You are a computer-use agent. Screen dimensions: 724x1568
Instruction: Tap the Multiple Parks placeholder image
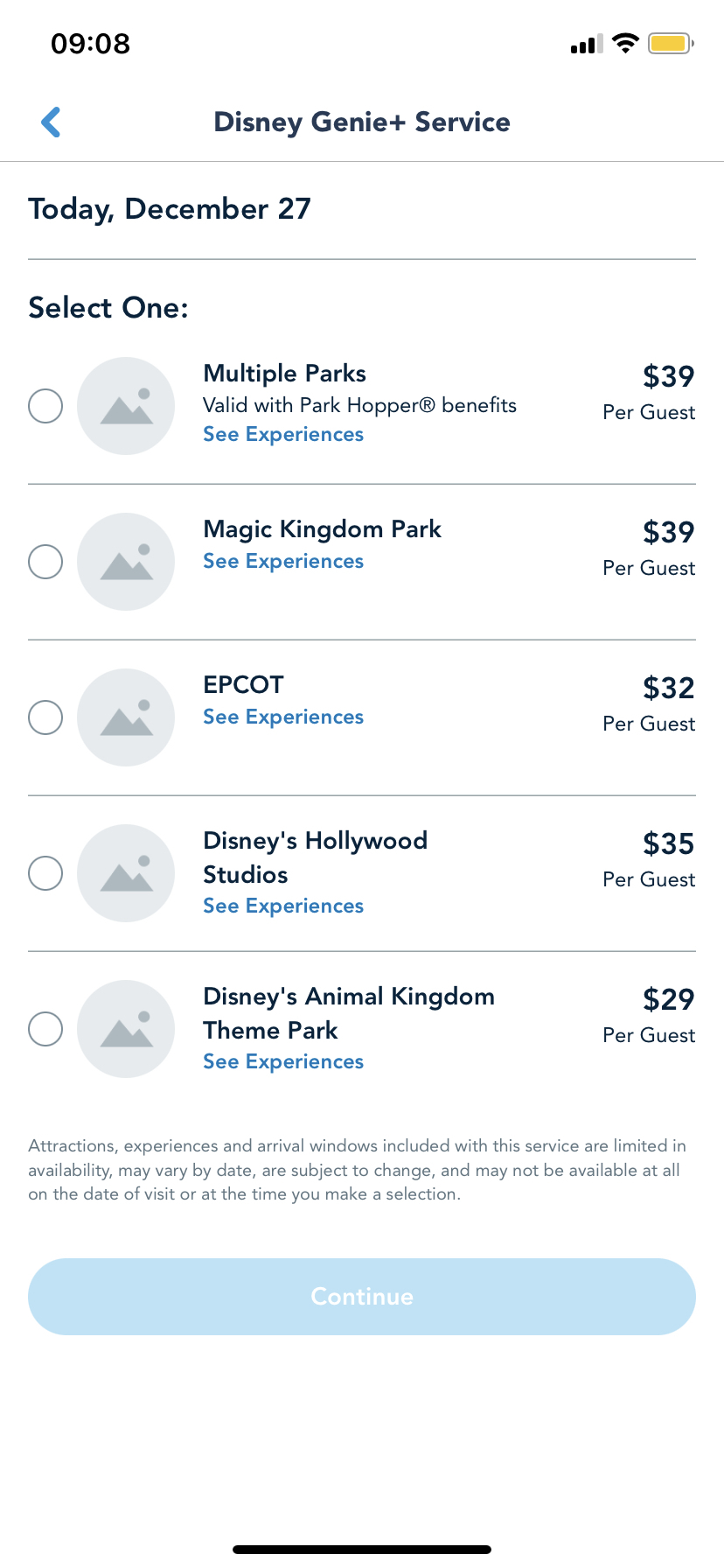point(126,406)
